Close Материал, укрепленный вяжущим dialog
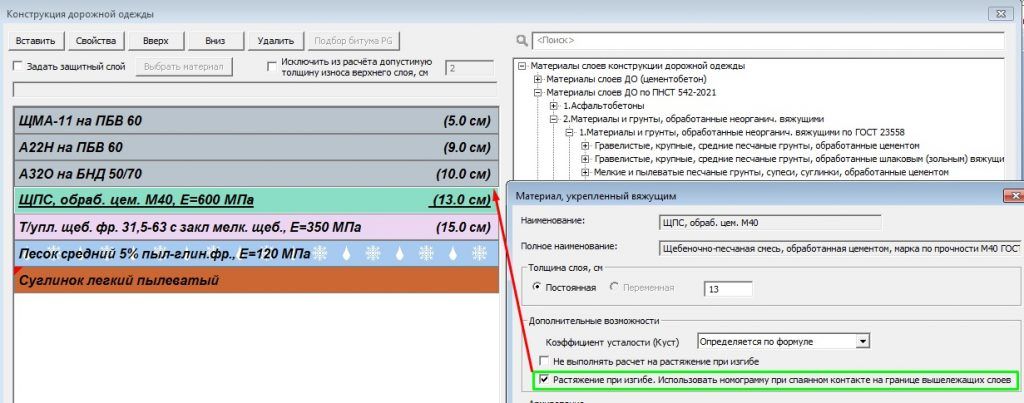This screenshot has height=403, width=1024. coord(1016,195)
